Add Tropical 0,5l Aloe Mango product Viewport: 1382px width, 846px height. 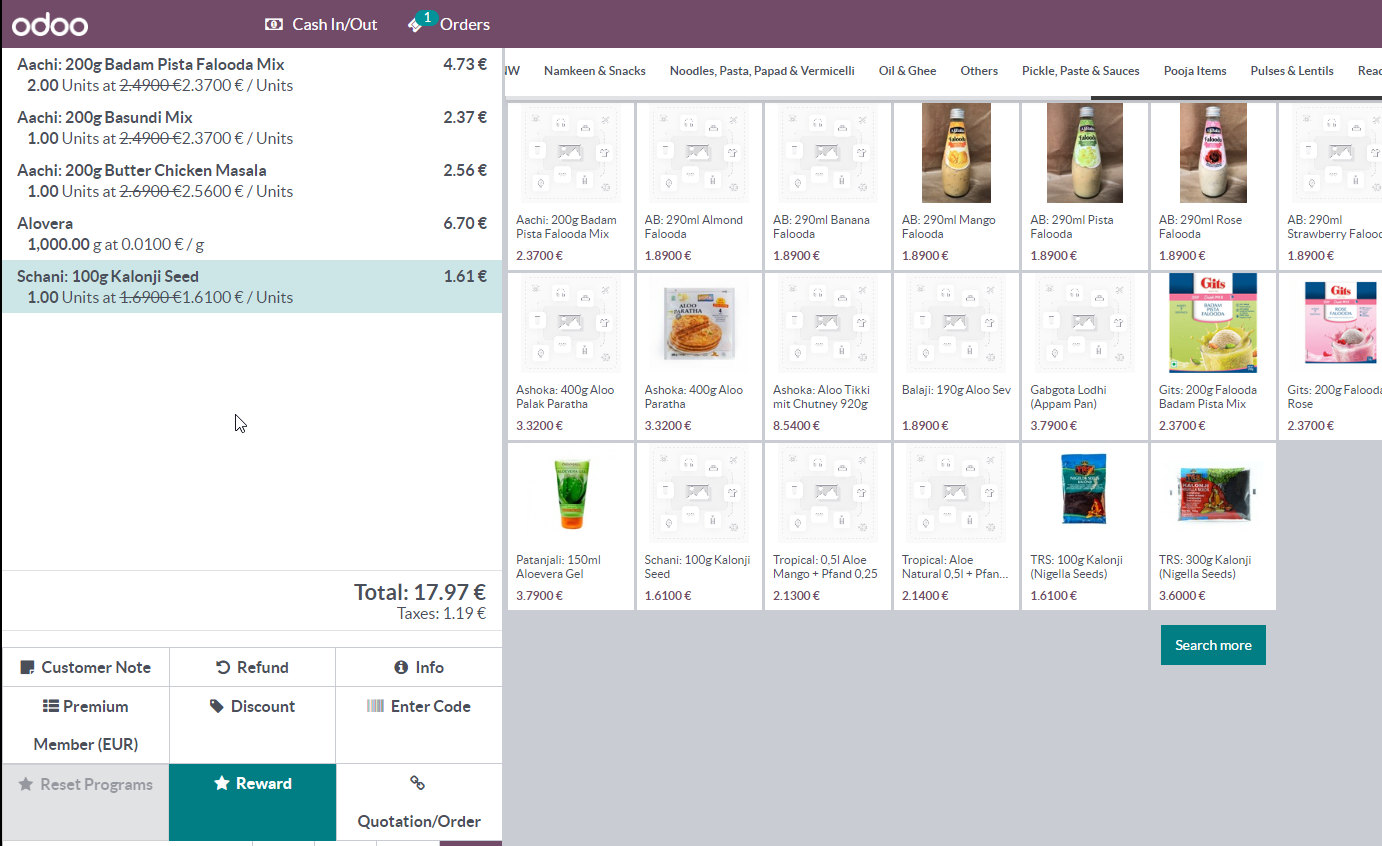point(827,526)
